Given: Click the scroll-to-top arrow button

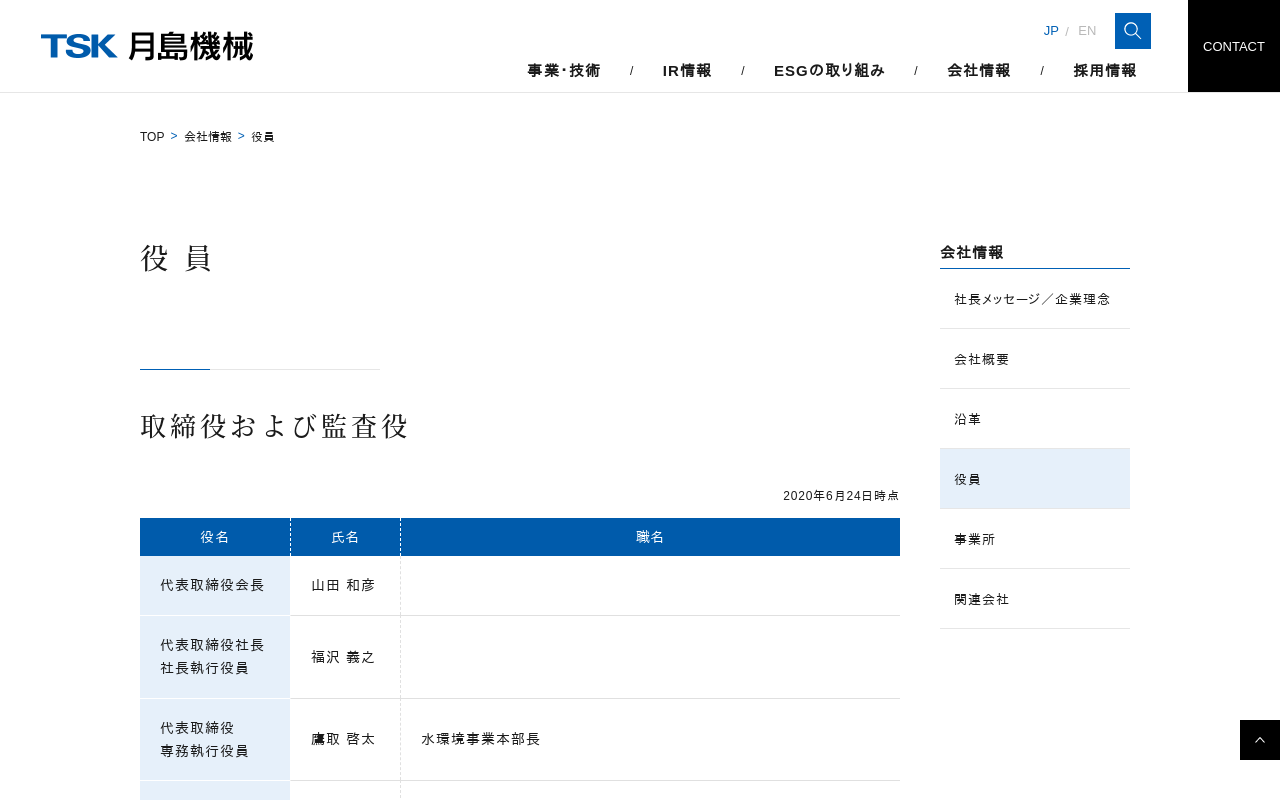Looking at the screenshot, I should point(1259,740).
